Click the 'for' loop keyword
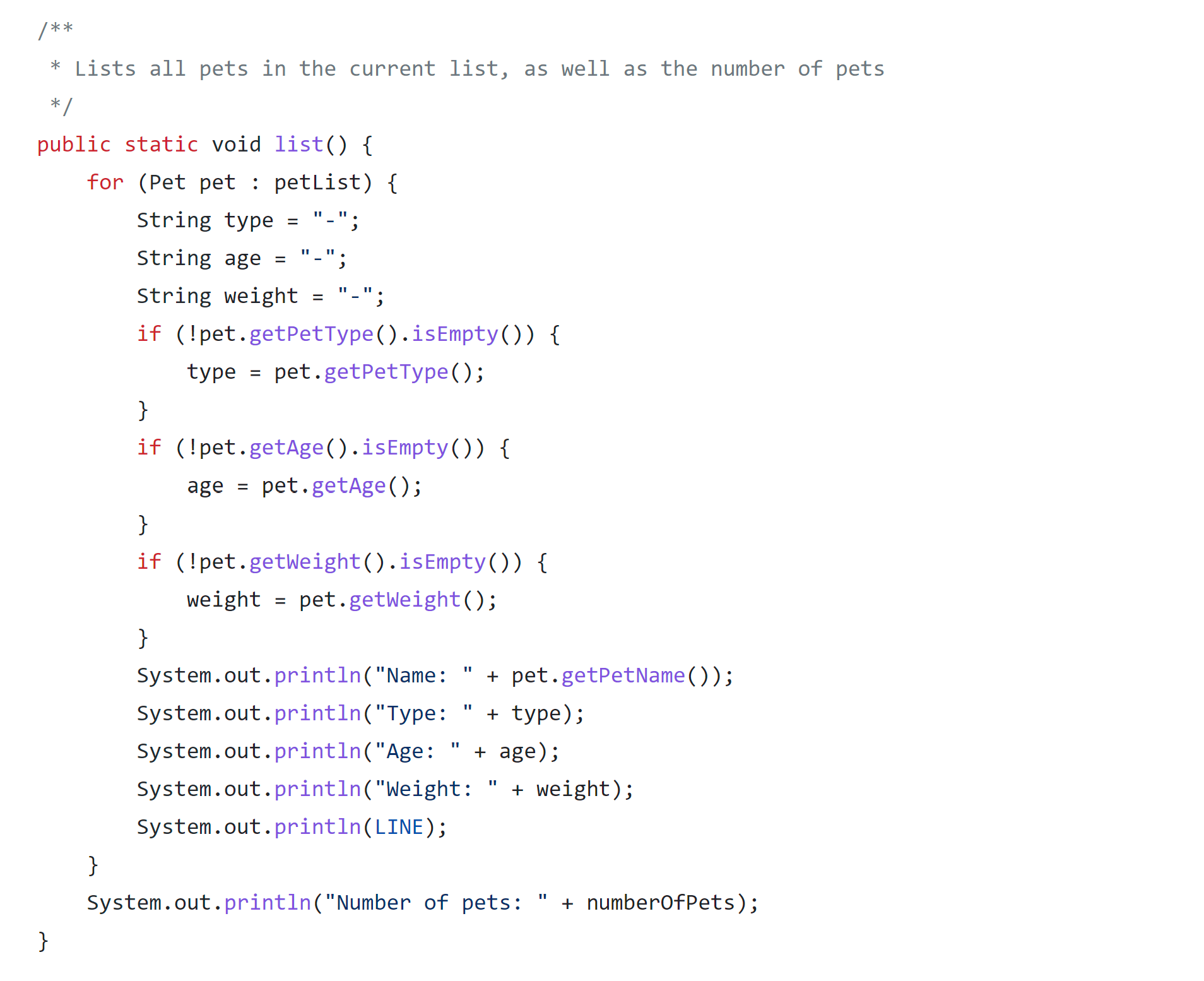The width and height of the screenshot is (1204, 981). pyautogui.click(x=105, y=182)
